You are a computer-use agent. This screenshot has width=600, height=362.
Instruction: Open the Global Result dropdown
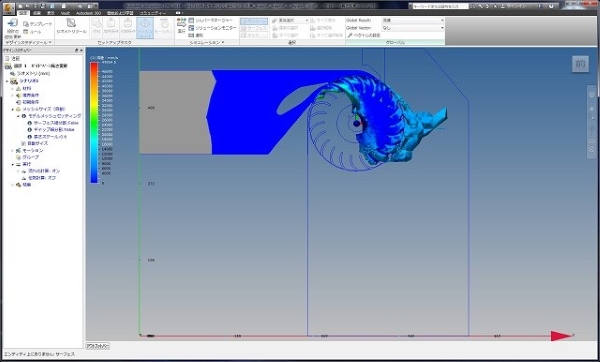coord(412,20)
